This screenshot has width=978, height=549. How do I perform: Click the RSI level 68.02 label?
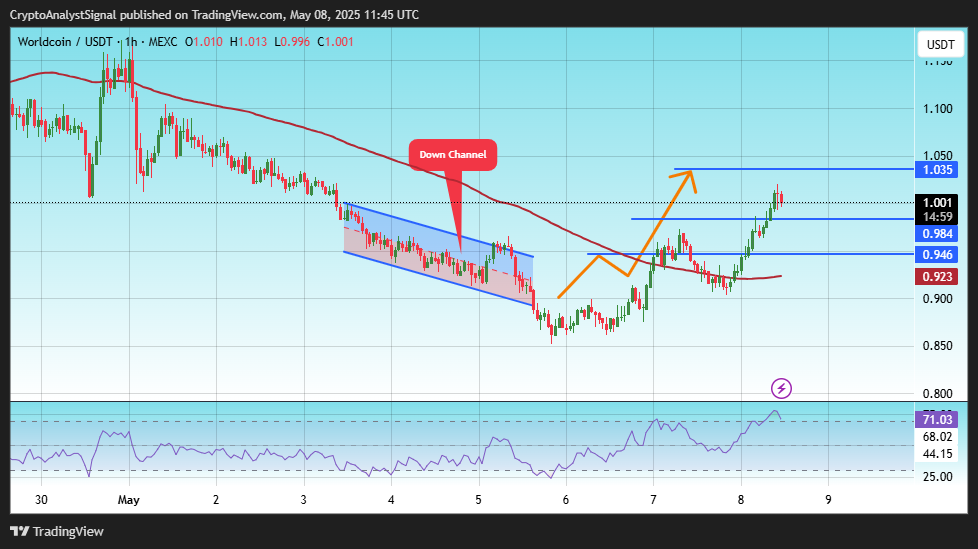[937, 437]
